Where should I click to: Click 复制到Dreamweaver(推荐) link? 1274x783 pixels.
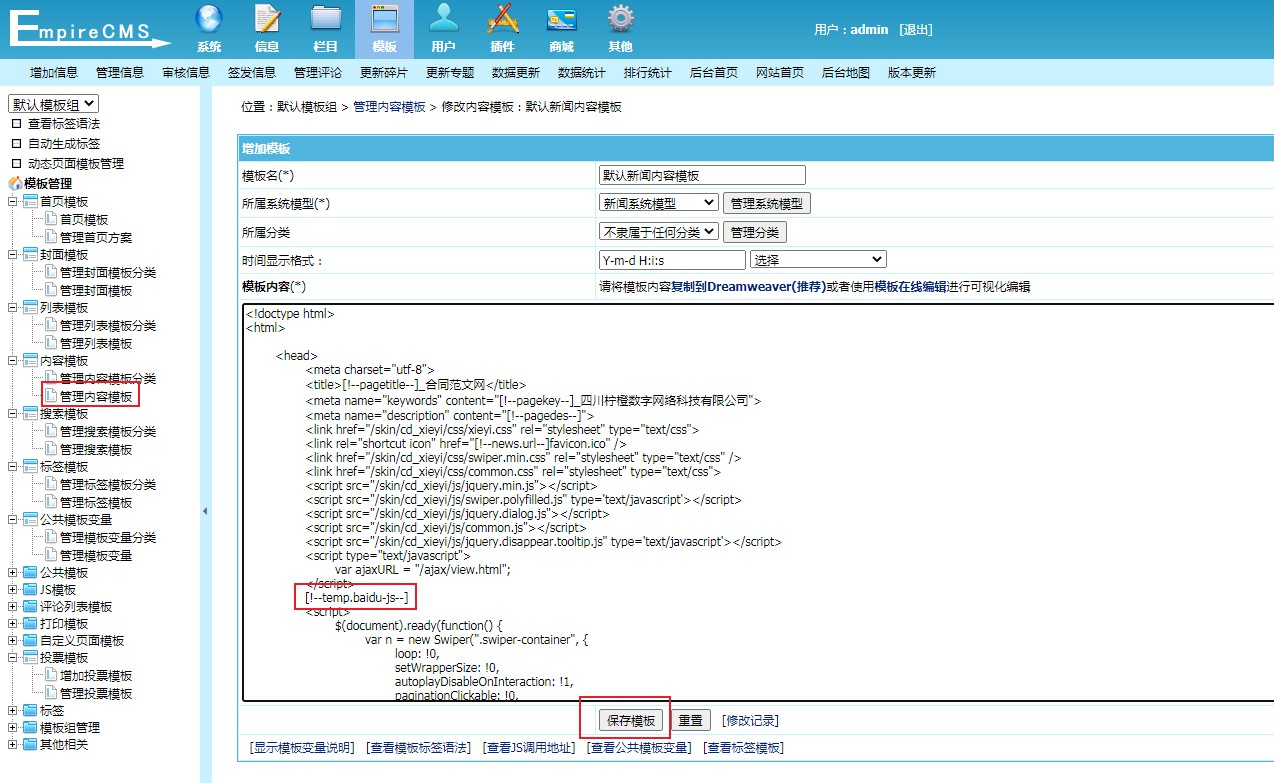tap(748, 287)
